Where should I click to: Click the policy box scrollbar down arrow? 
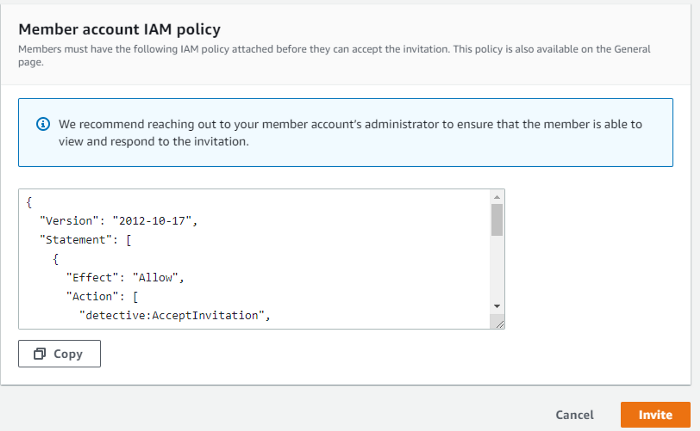497,305
